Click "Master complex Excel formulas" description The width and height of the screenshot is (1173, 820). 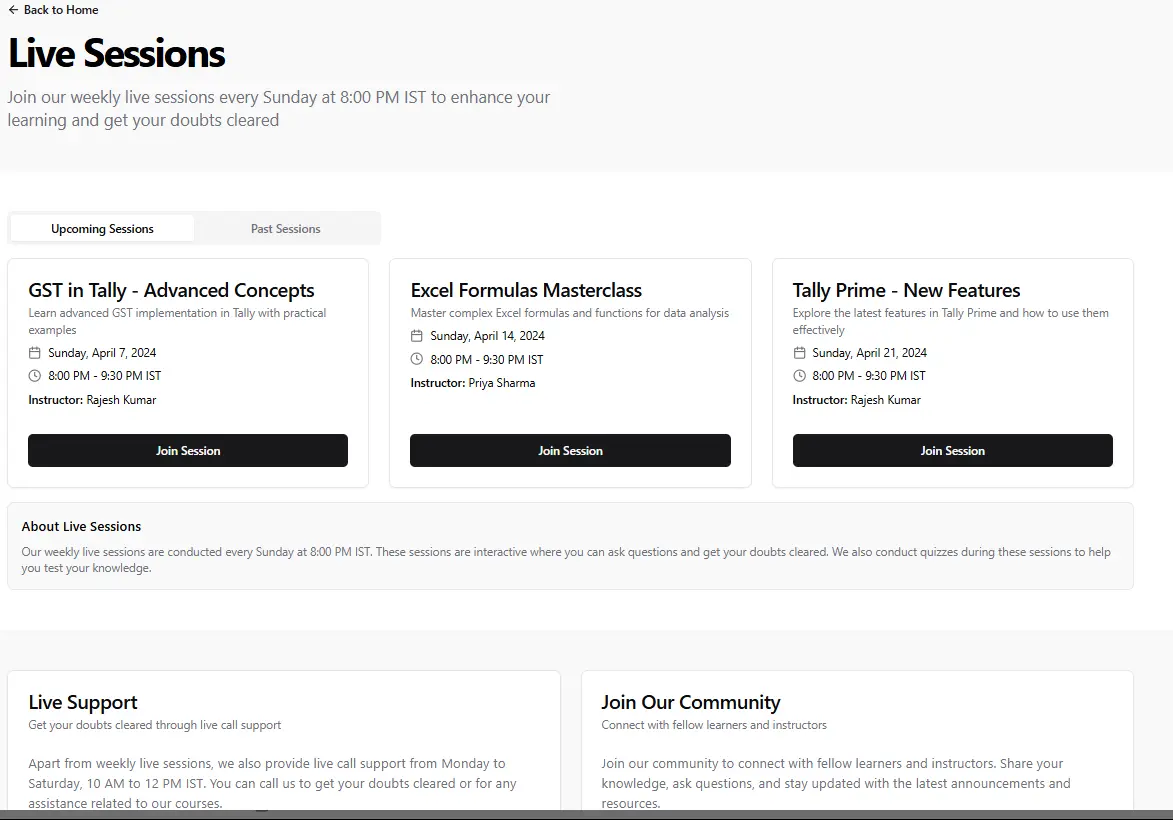coord(570,313)
